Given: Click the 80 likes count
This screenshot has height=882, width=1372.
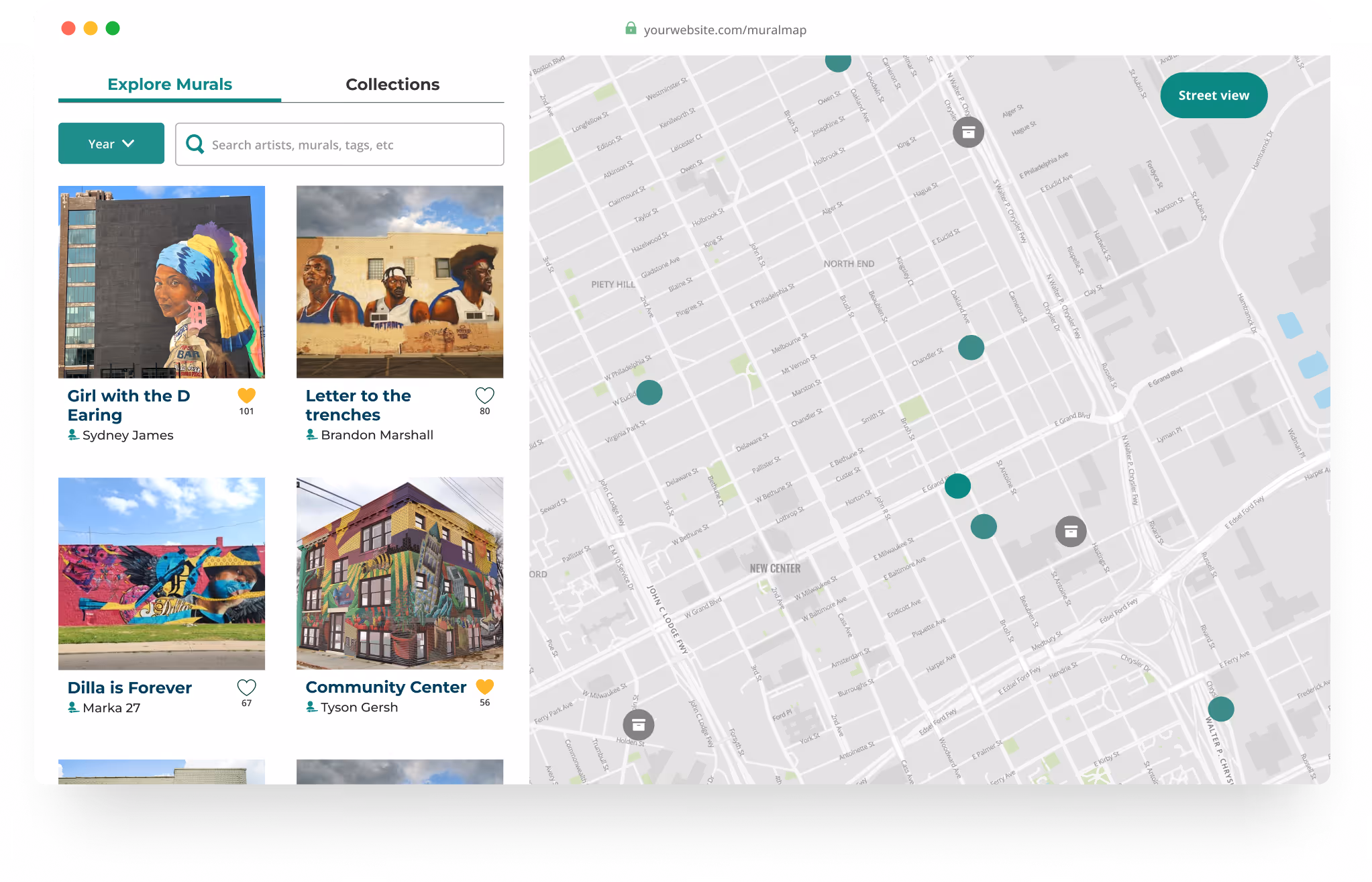Looking at the screenshot, I should (484, 411).
